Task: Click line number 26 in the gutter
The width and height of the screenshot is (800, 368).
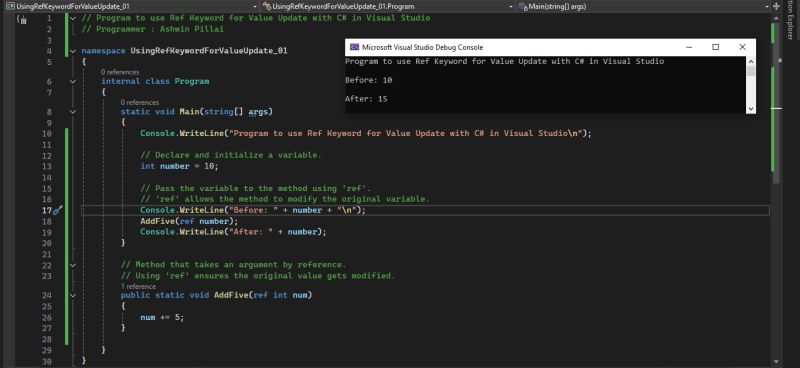Action: (47, 317)
